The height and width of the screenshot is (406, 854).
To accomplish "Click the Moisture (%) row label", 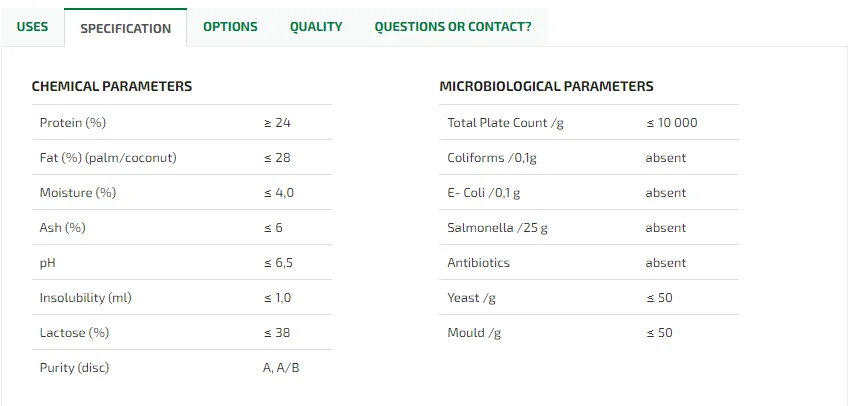I will [78, 193].
